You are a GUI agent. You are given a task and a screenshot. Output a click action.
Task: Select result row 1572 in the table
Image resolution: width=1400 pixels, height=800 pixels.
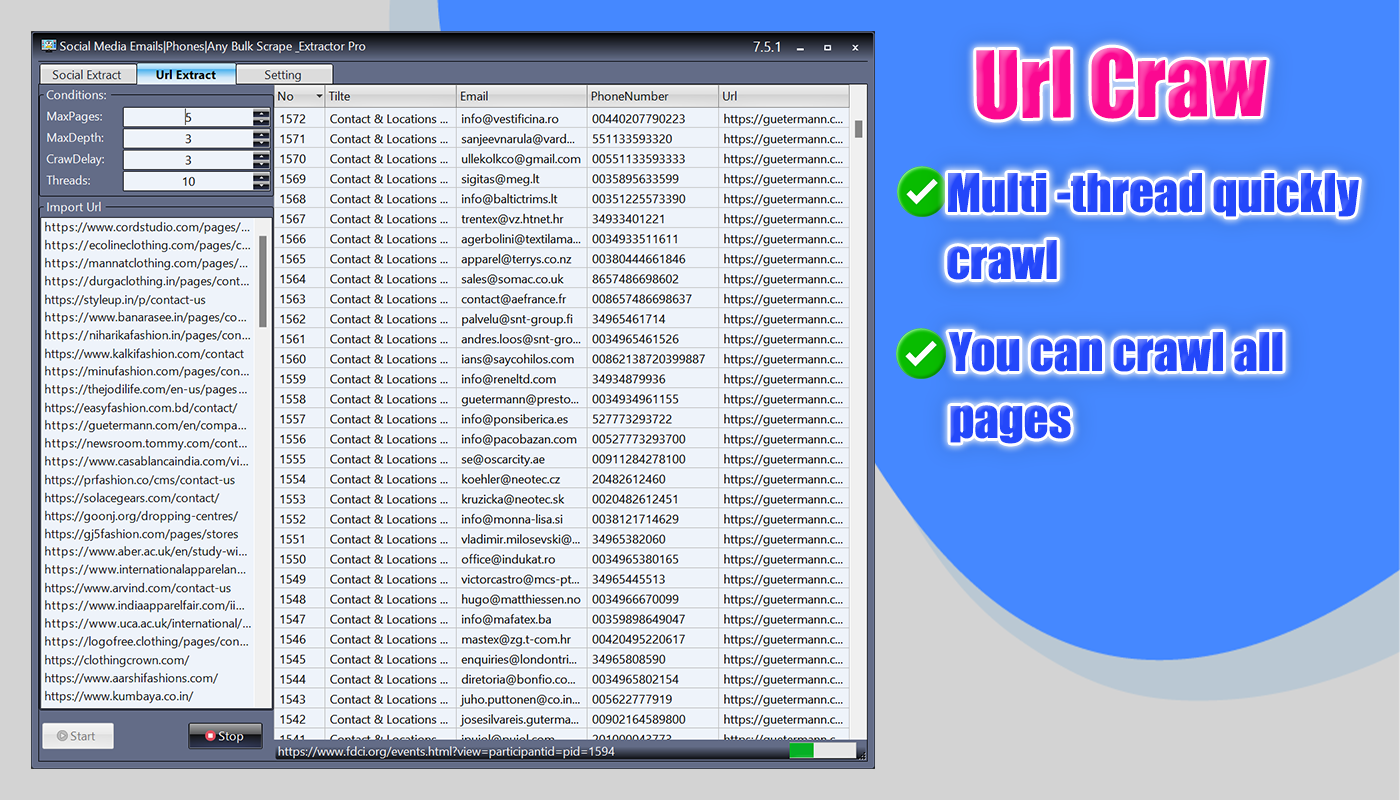tap(450, 118)
